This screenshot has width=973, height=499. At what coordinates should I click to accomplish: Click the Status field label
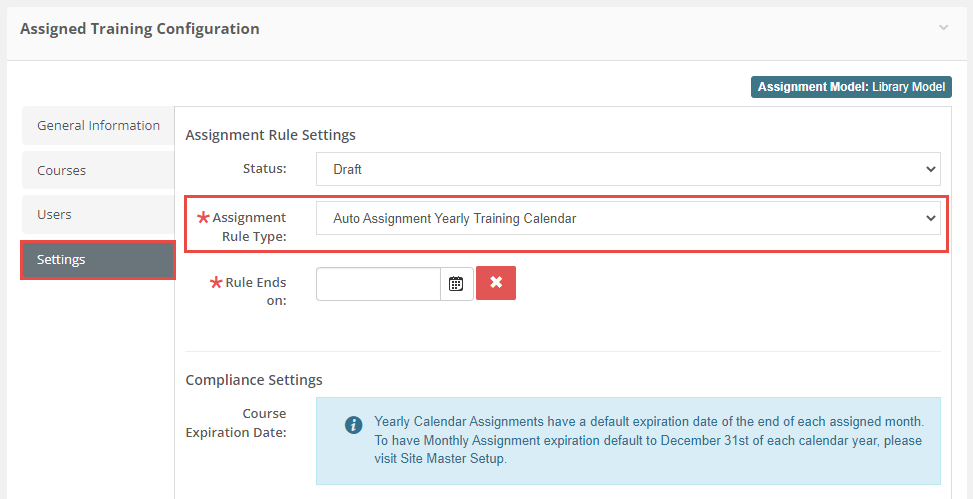(264, 169)
